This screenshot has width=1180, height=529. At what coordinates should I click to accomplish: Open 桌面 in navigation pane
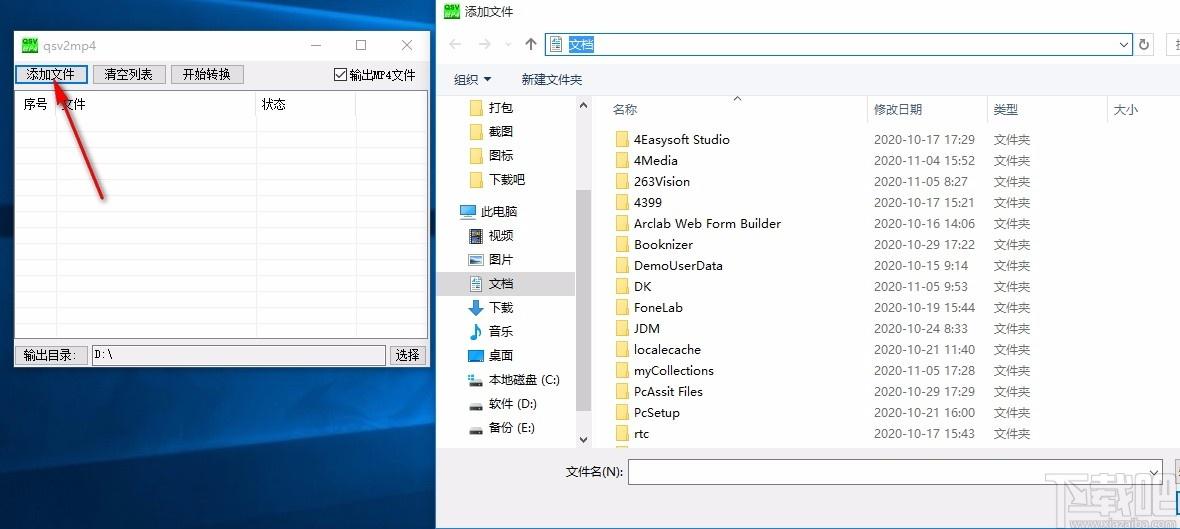click(x=491, y=355)
